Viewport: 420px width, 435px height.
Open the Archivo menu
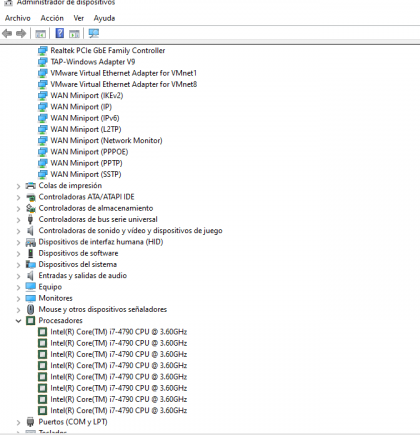pos(18,18)
